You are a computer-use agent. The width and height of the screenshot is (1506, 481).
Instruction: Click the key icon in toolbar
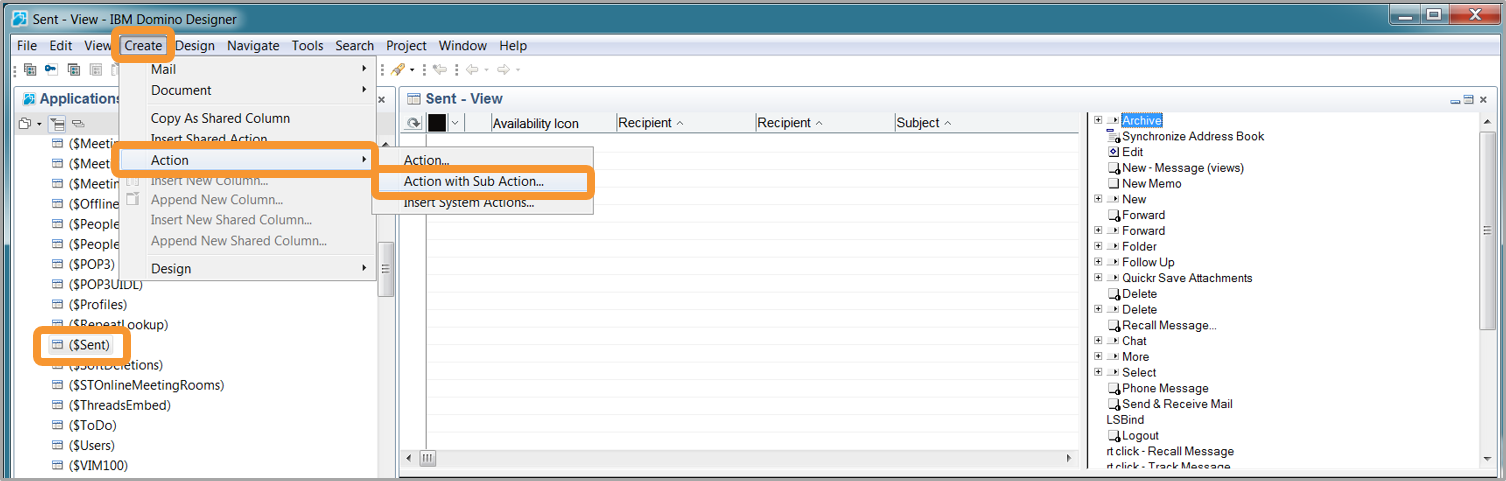(x=51, y=69)
